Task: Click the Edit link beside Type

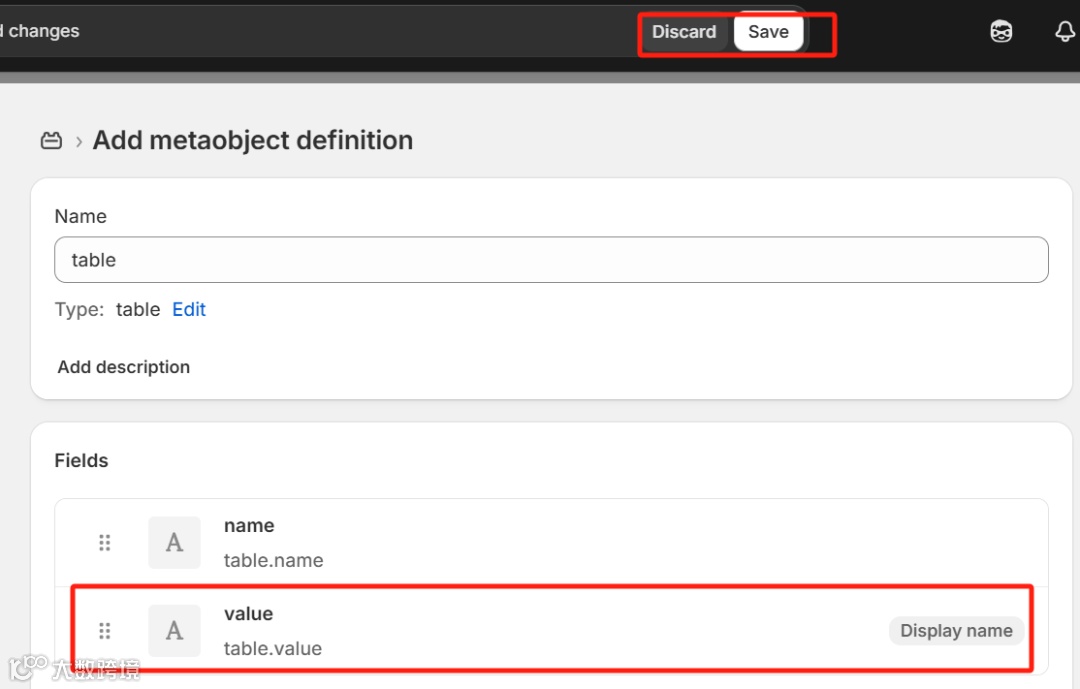Action: (189, 310)
